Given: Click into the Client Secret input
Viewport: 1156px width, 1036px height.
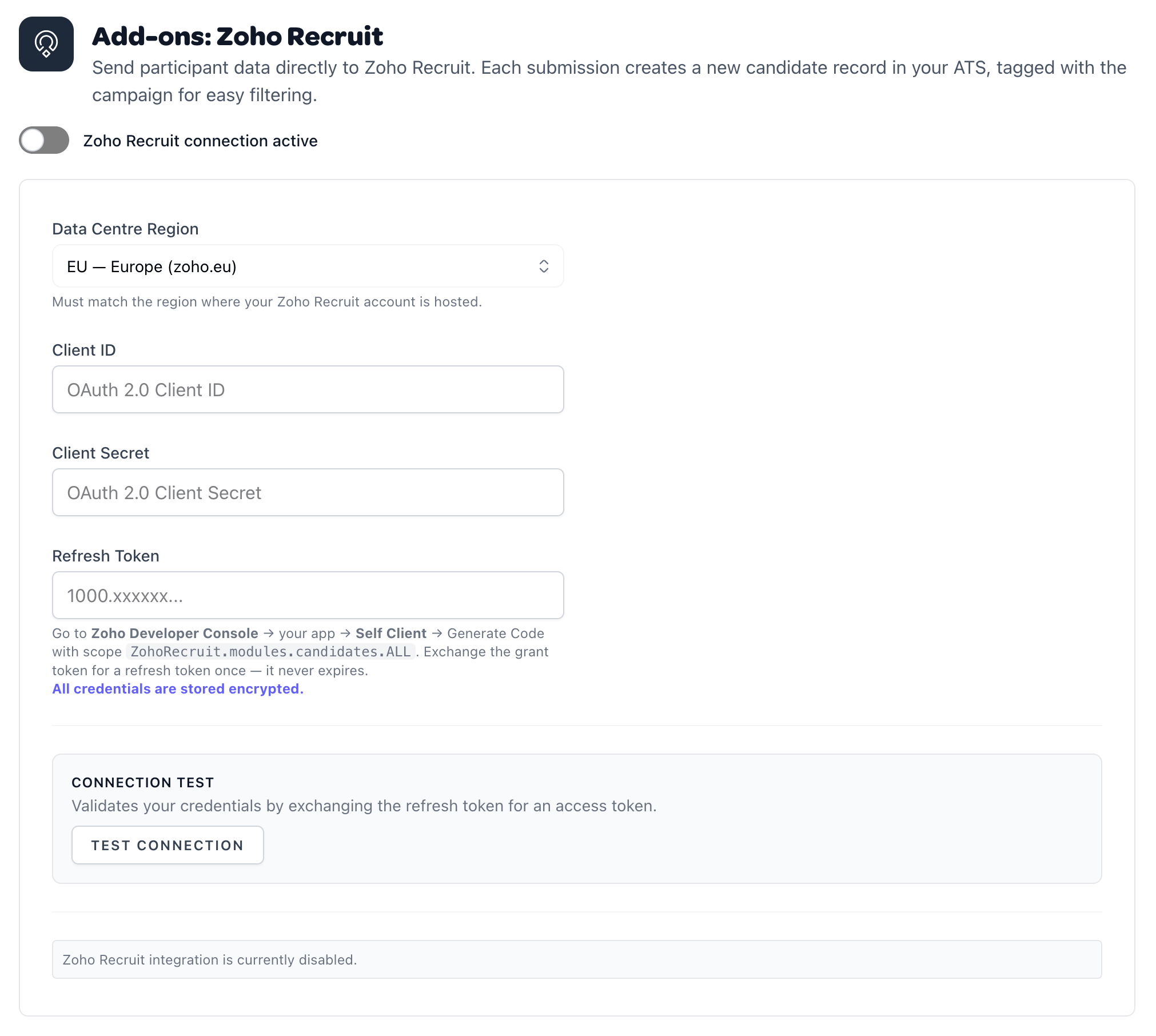Looking at the screenshot, I should [x=308, y=492].
